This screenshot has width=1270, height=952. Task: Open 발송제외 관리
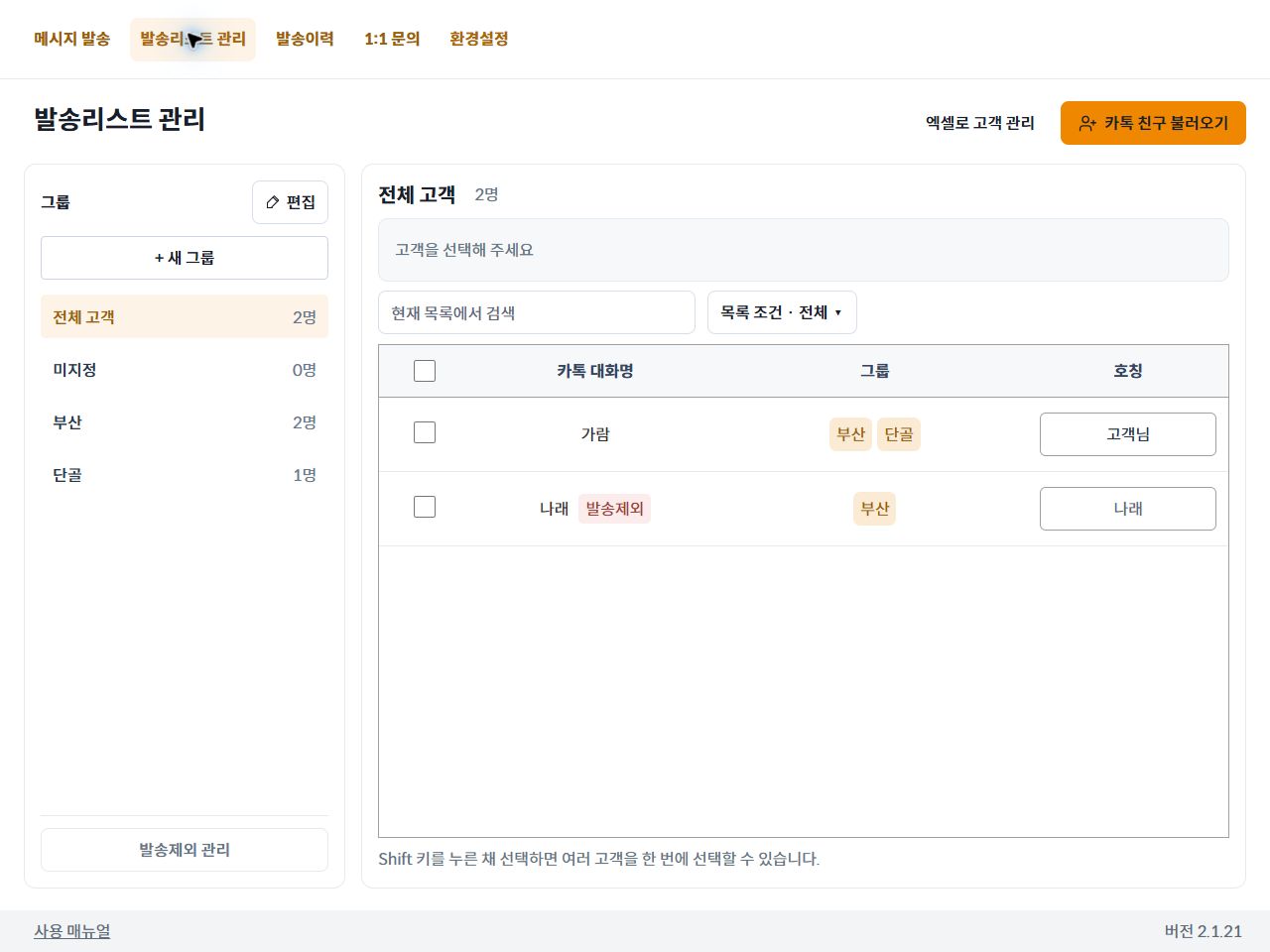185,850
